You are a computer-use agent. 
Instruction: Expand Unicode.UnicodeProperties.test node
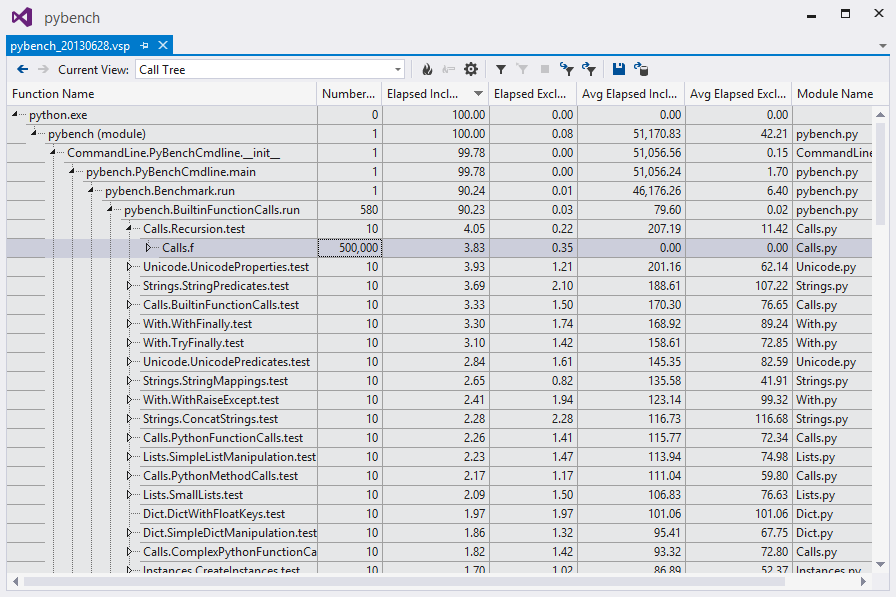(x=129, y=267)
